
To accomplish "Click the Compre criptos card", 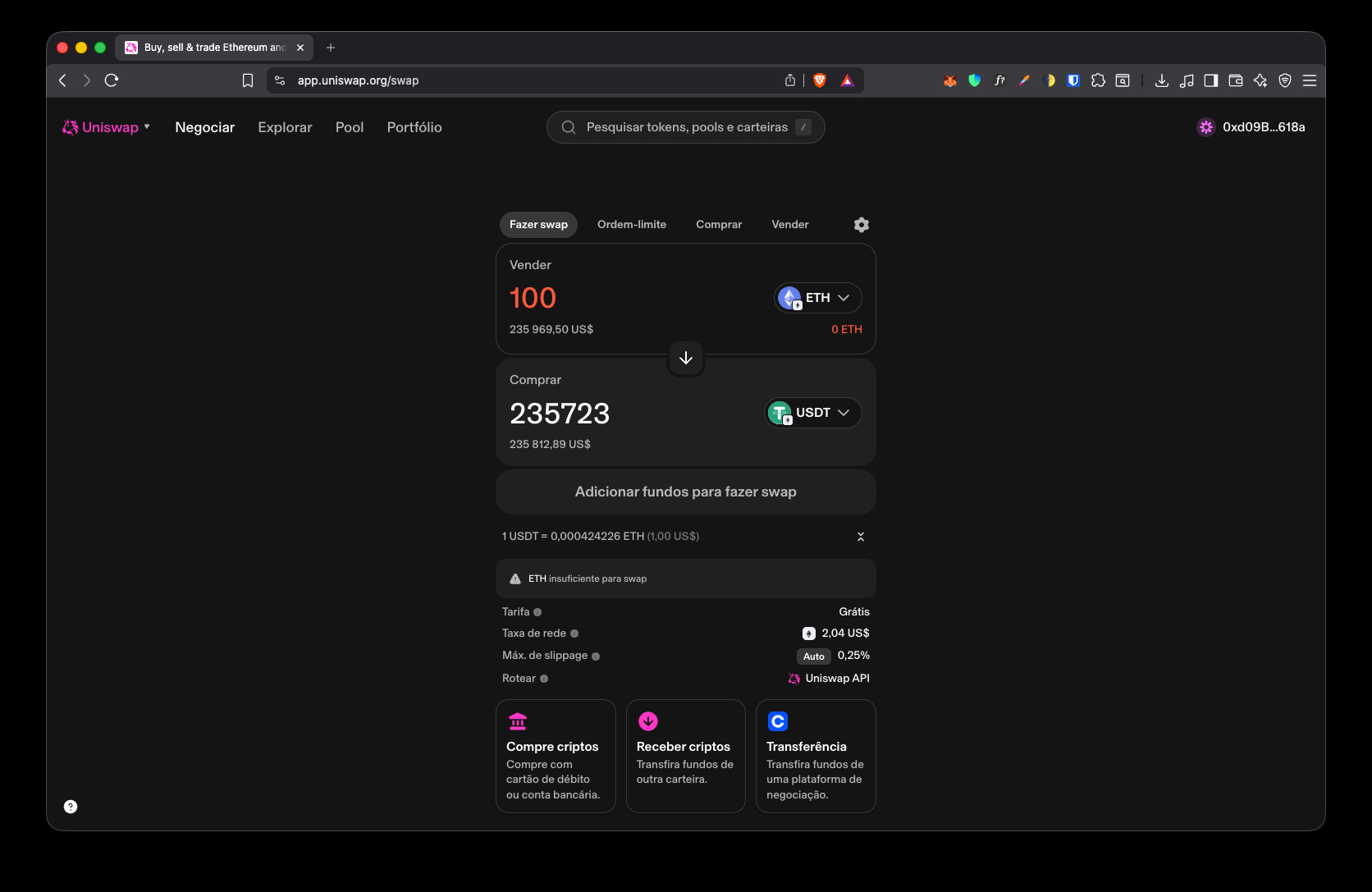I will pos(556,757).
